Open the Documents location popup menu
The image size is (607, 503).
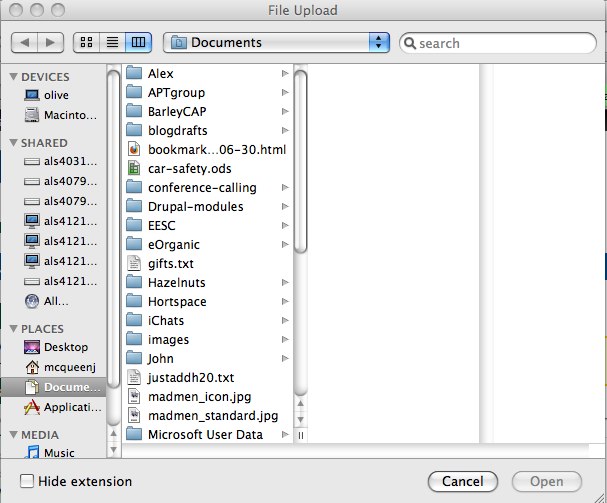[276, 42]
